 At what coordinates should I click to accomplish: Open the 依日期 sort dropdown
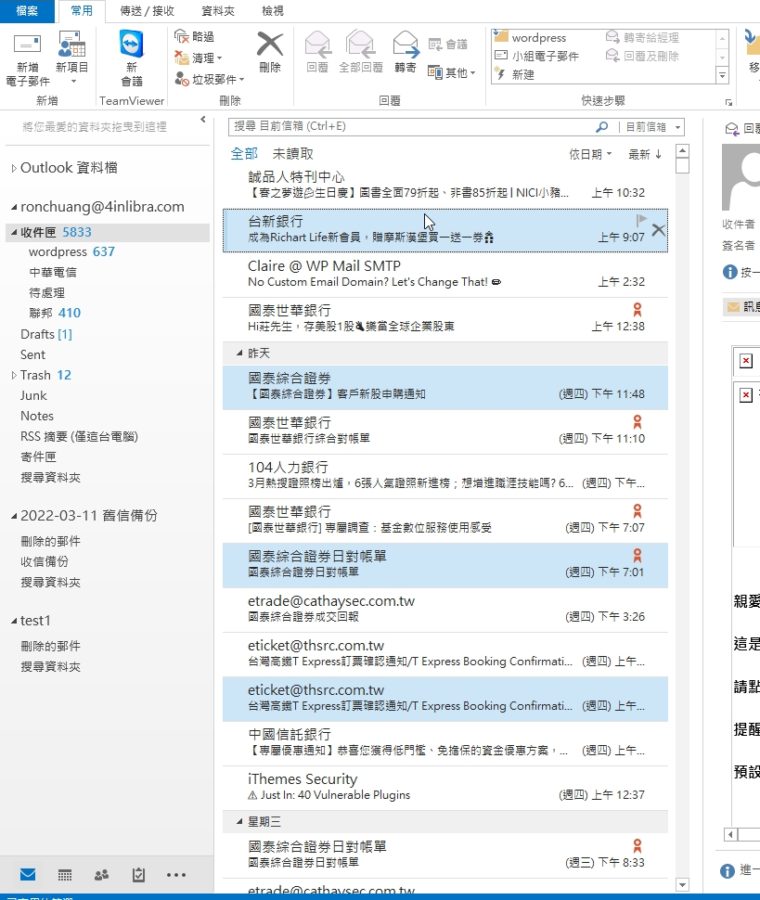pos(590,154)
